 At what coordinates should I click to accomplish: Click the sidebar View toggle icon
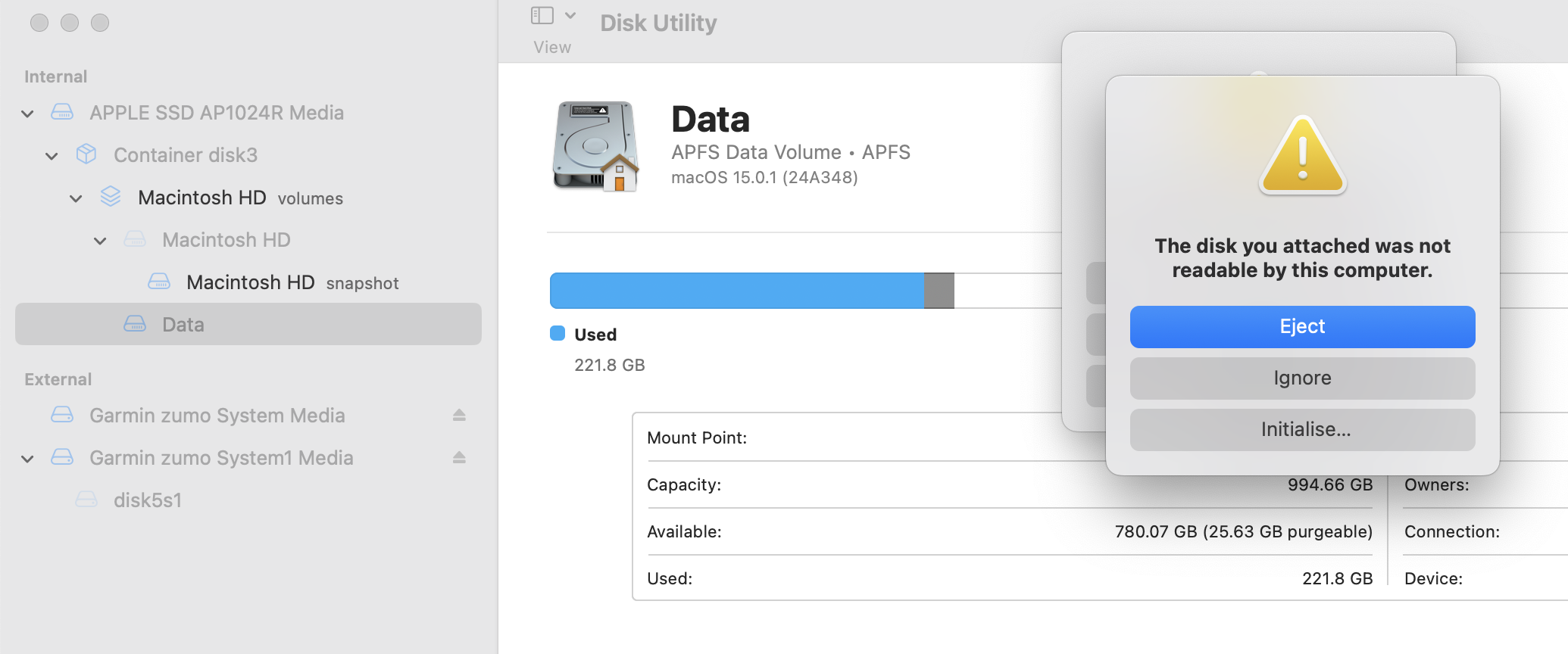(542, 16)
